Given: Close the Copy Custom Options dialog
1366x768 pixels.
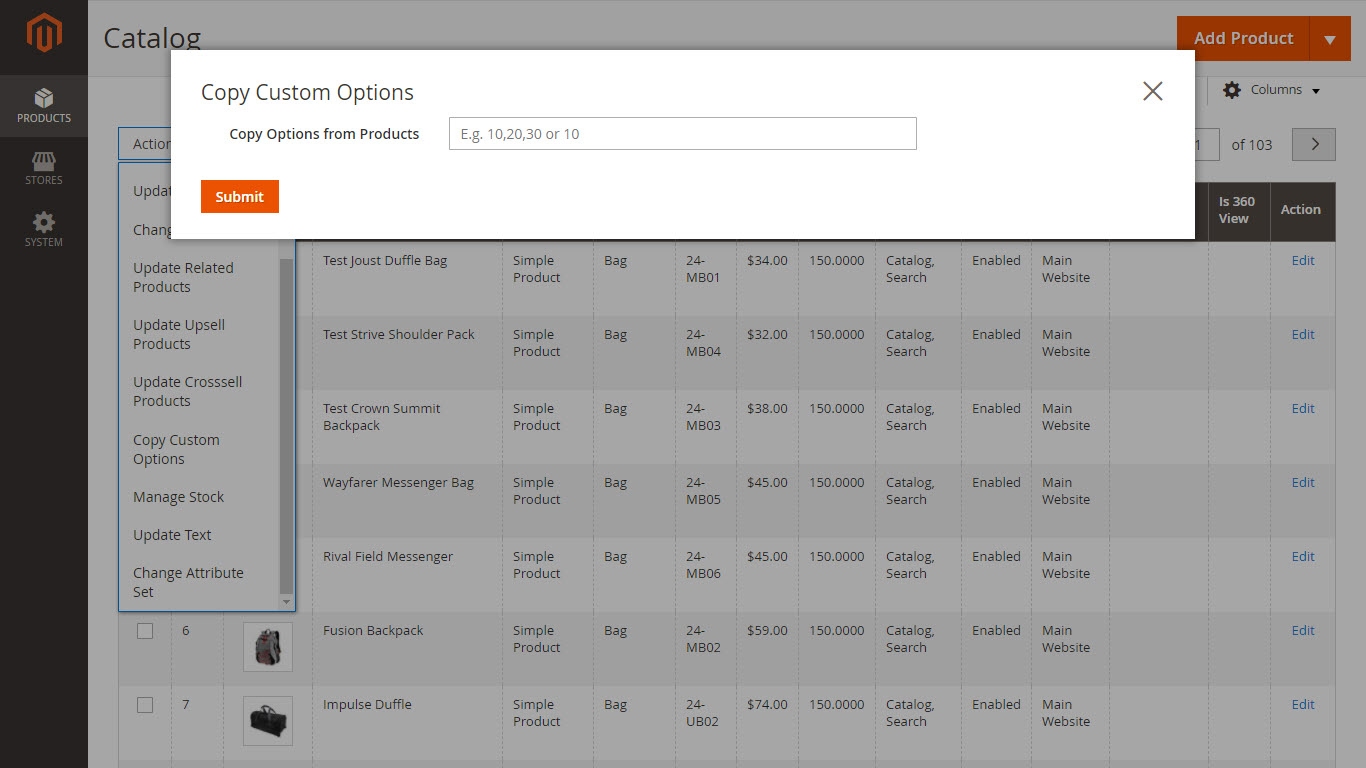Looking at the screenshot, I should point(1152,91).
